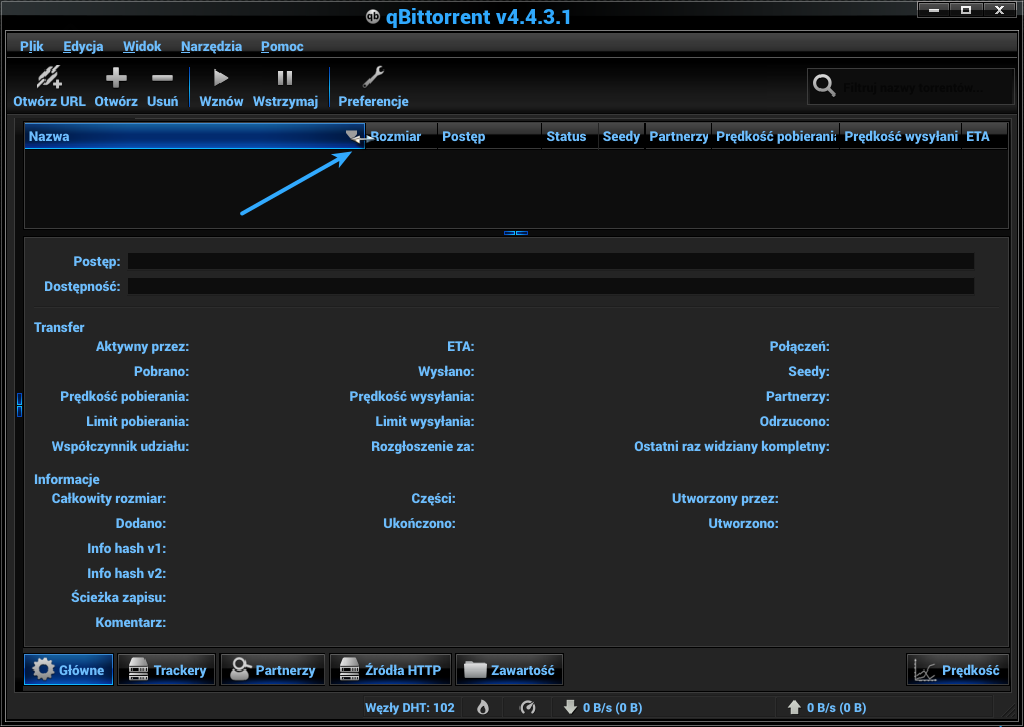Switch to the Partnerzy tab

272,670
